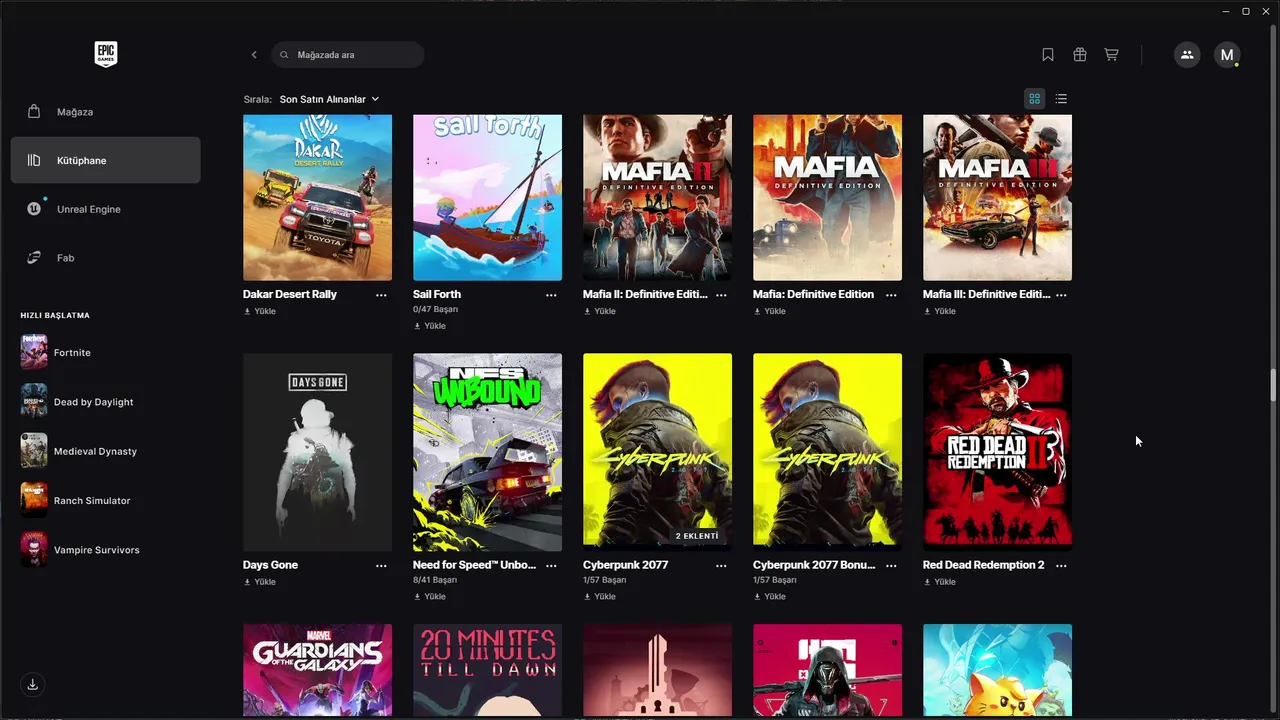
Task: Select Kütüphane in the sidebar
Action: tap(105, 160)
